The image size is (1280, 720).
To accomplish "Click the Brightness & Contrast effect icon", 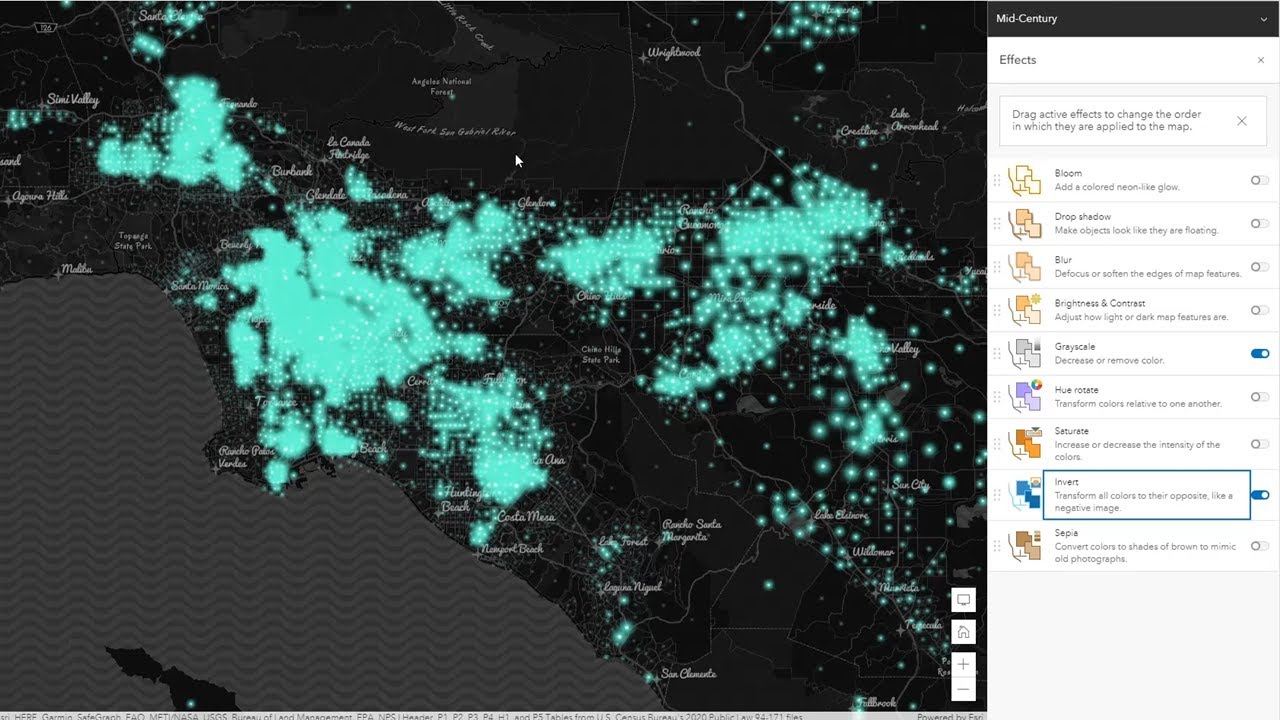I will coord(1025,310).
